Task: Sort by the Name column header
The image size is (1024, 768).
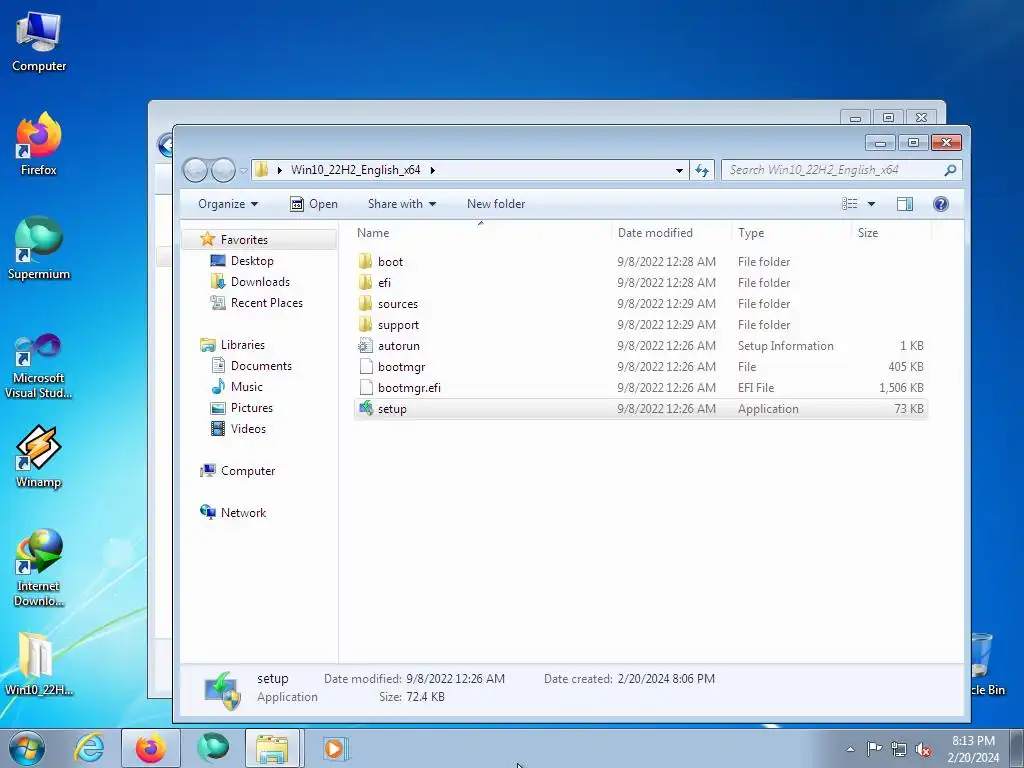Action: click(481, 232)
